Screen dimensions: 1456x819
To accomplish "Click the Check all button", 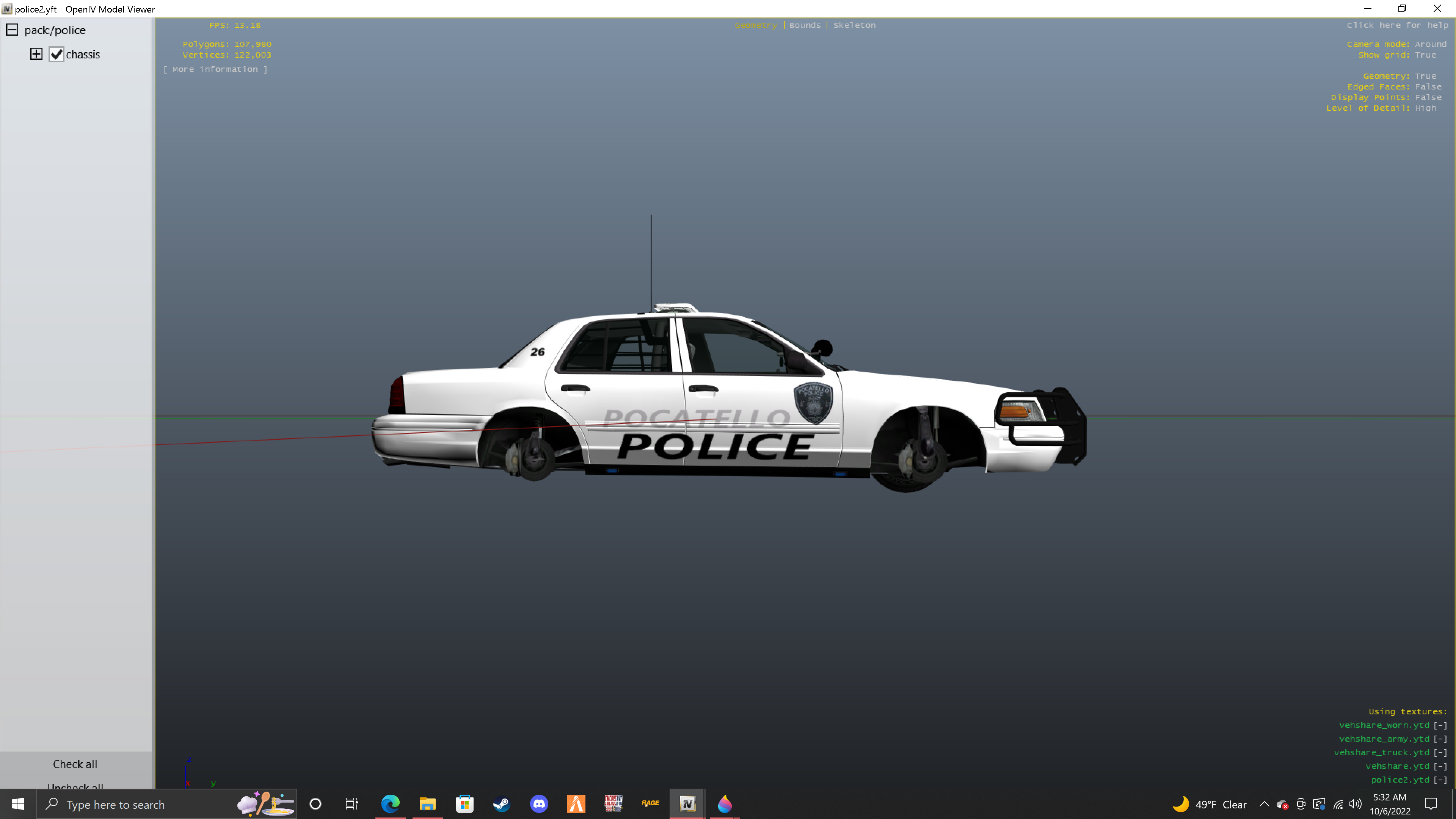I will point(75,764).
